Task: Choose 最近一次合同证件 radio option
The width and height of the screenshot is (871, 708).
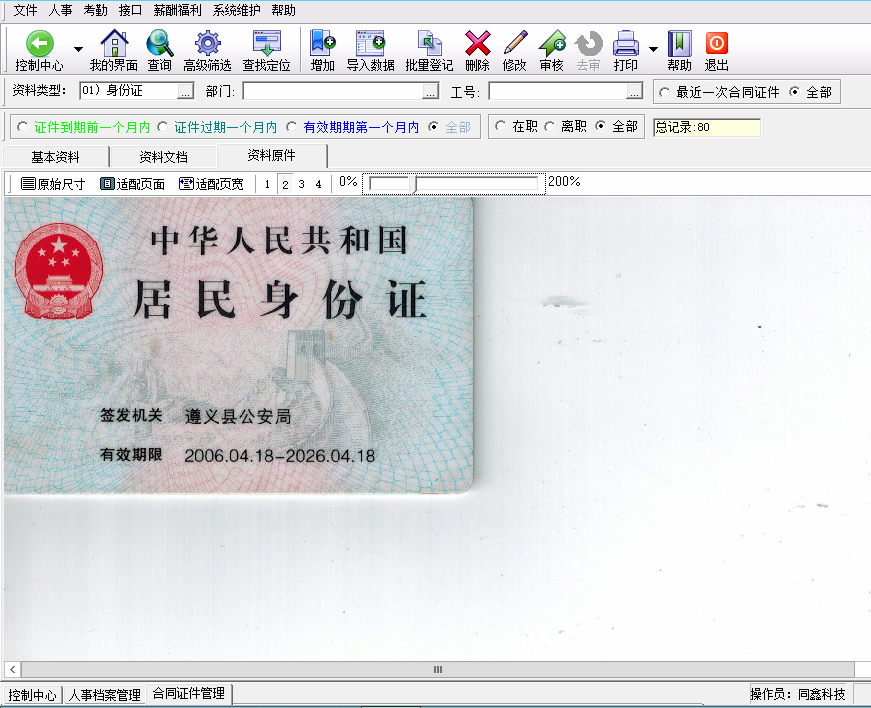Action: pos(664,92)
